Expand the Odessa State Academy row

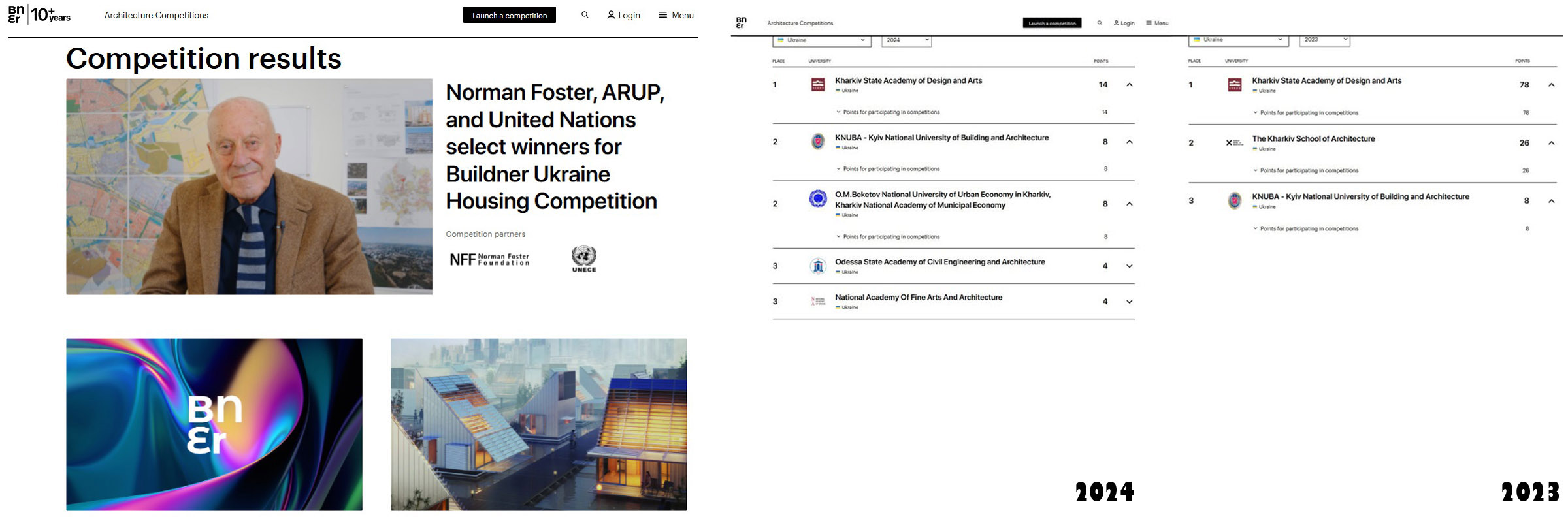coord(1130,266)
